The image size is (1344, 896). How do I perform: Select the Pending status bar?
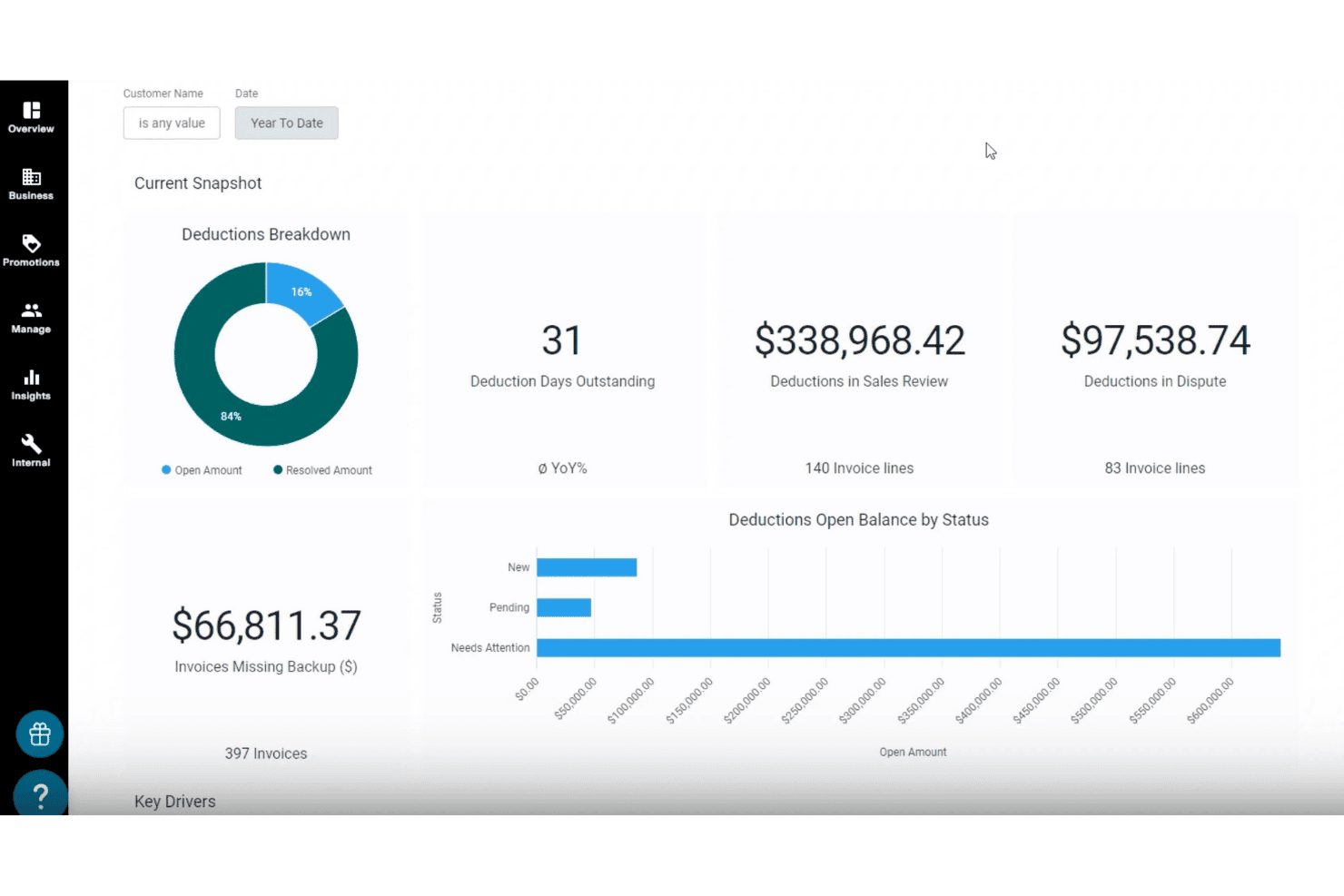coord(564,607)
